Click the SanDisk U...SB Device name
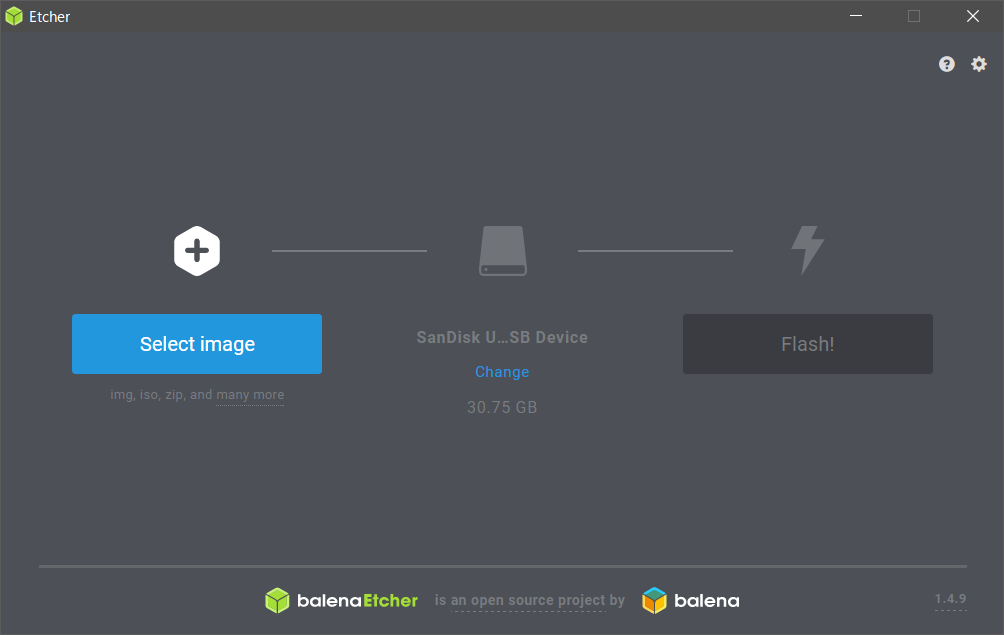 tap(502, 337)
